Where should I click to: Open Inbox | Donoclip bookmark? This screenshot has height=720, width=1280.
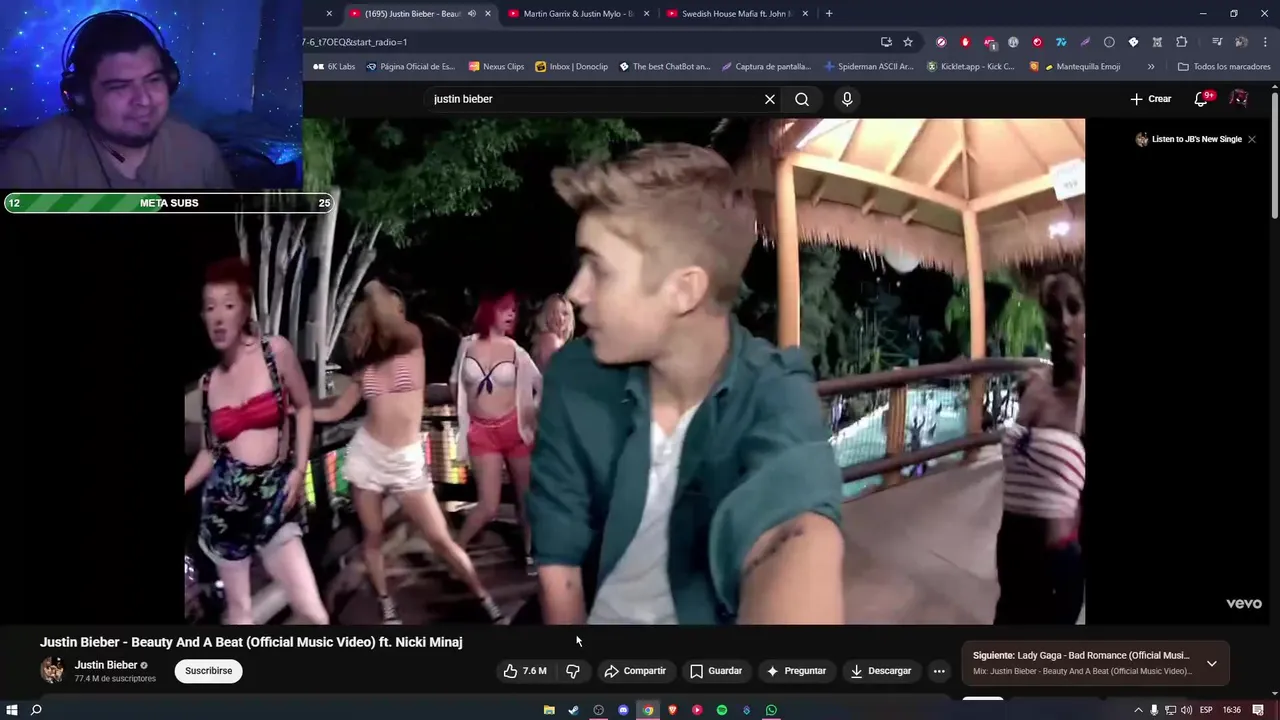coord(572,66)
